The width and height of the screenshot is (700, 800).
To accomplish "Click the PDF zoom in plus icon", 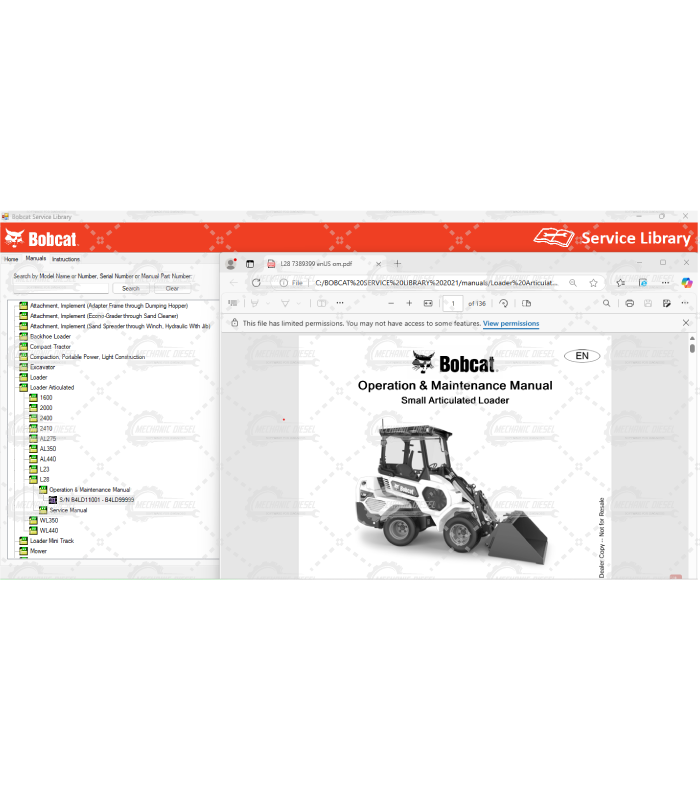I will point(409,303).
